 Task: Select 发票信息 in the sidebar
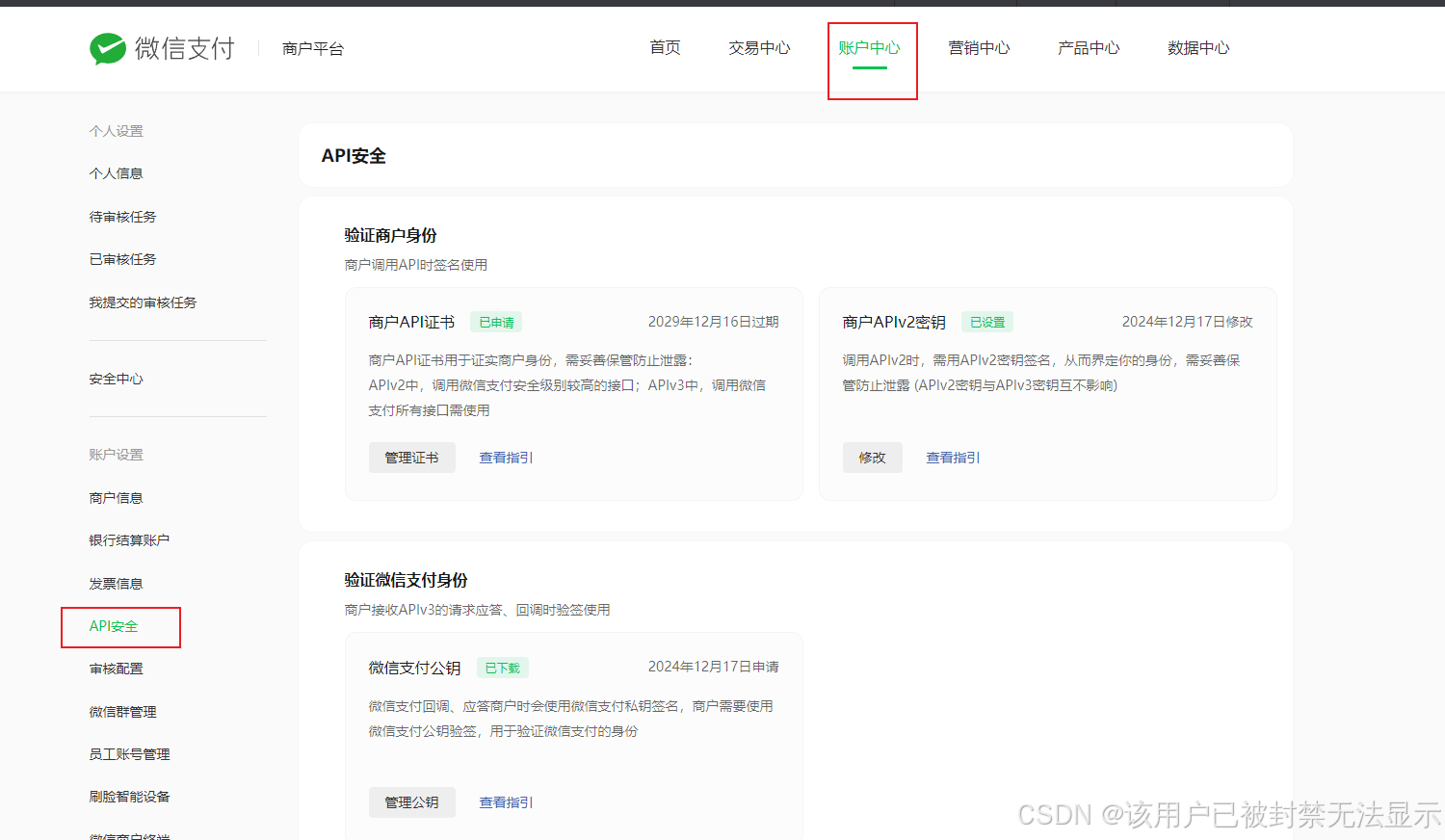[x=117, y=584]
